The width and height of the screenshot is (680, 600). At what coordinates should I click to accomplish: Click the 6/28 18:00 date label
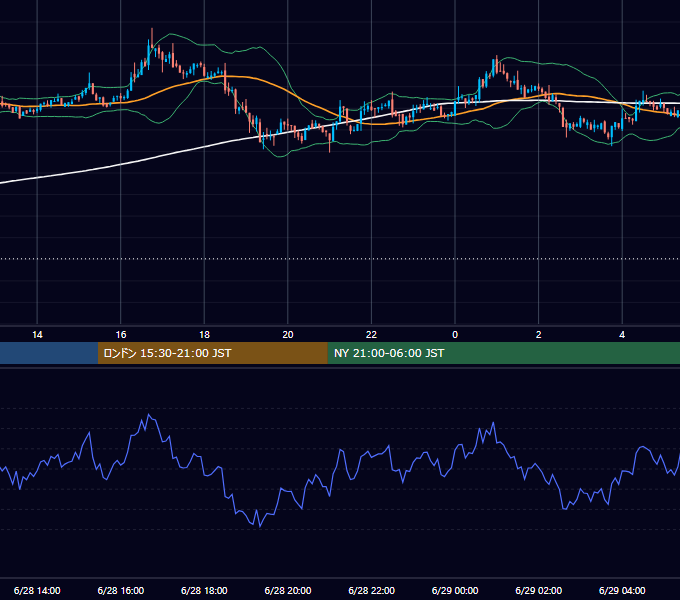204,590
